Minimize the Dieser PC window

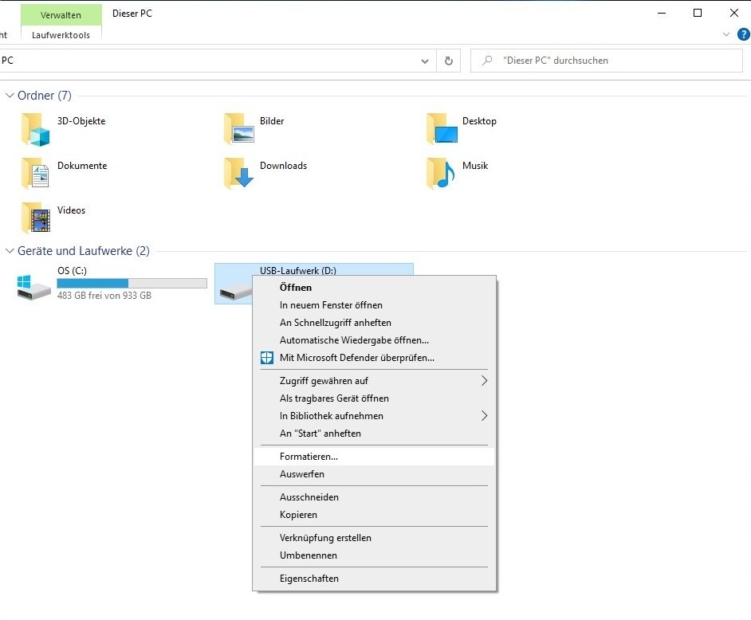tap(661, 13)
